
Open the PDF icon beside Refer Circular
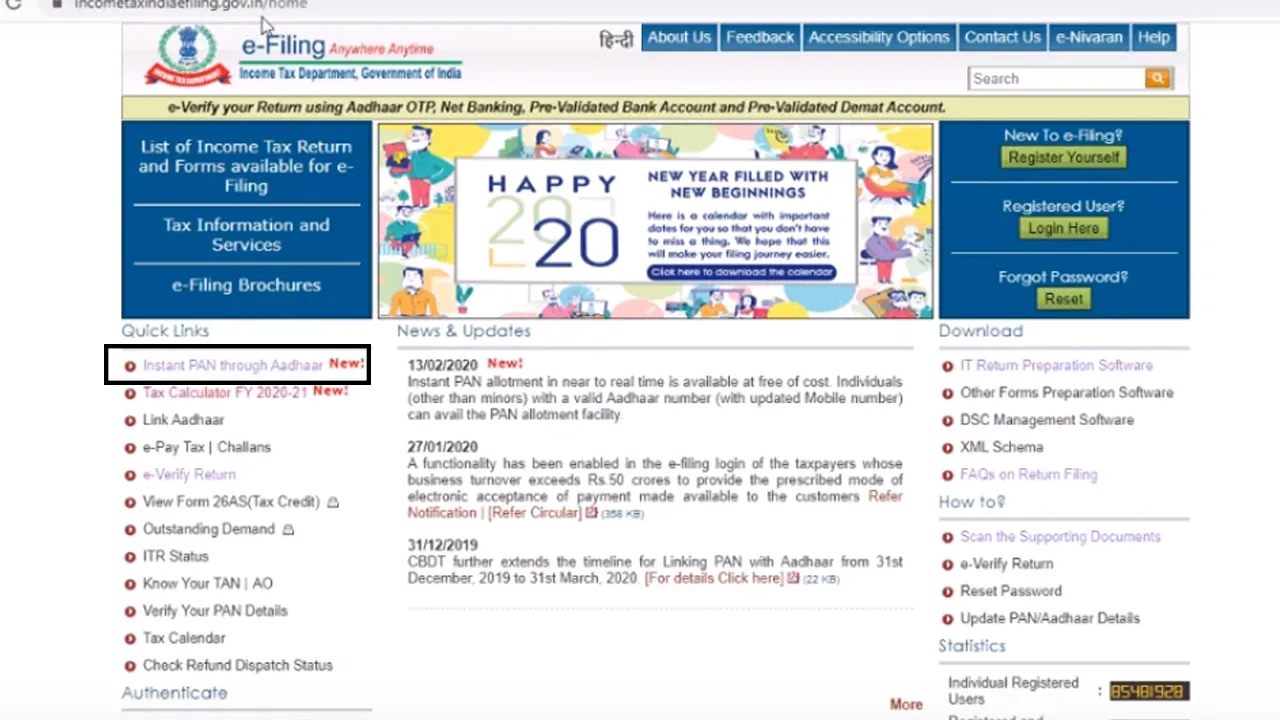[592, 513]
